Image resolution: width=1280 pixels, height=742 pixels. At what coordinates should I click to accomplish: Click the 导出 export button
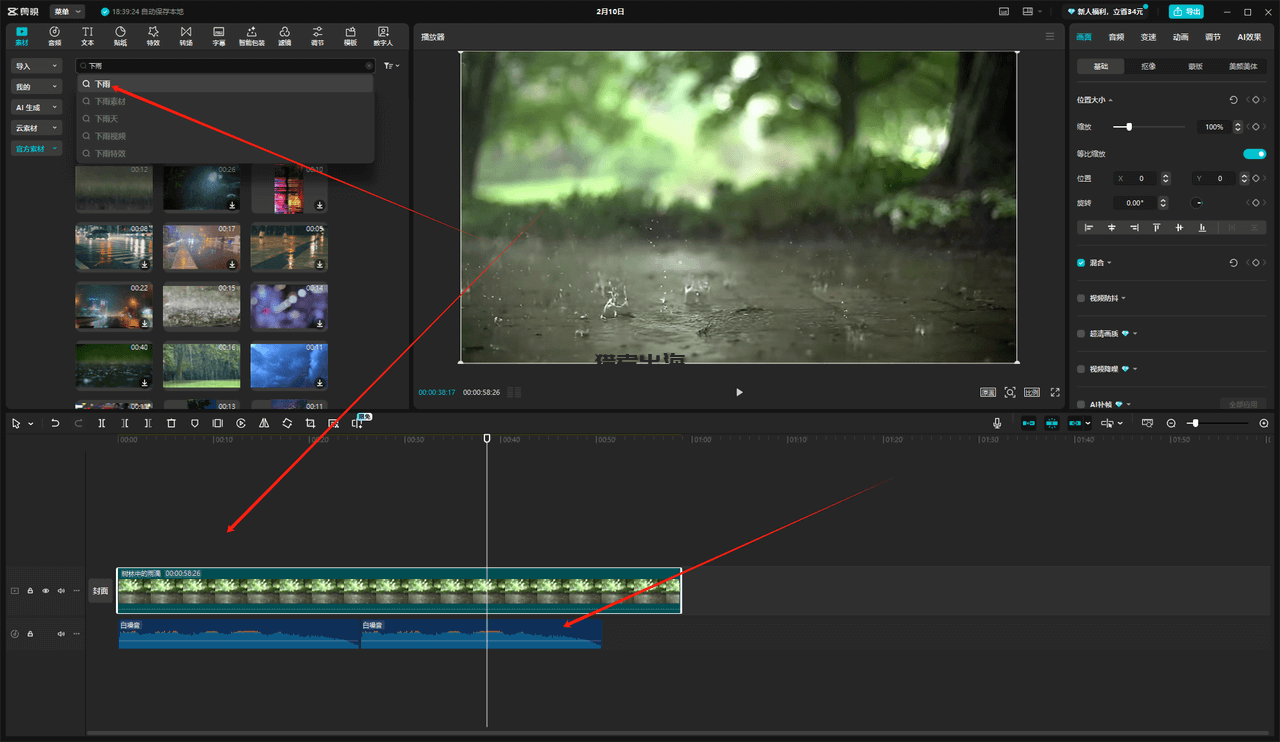[x=1187, y=11]
